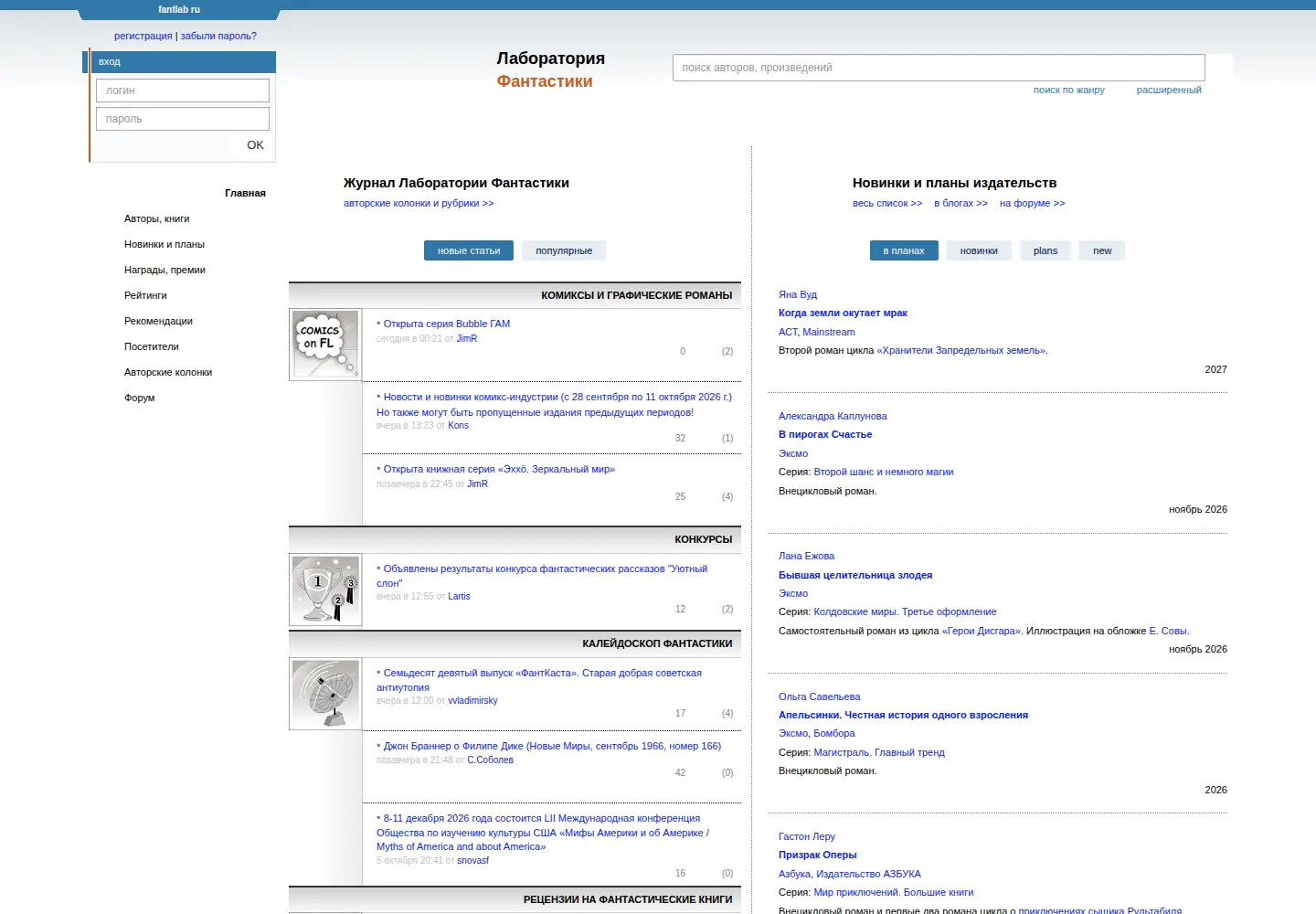Viewport: 1316px width, 914px height.
Task: Open author page «Гастон Леру»
Action: point(807,836)
